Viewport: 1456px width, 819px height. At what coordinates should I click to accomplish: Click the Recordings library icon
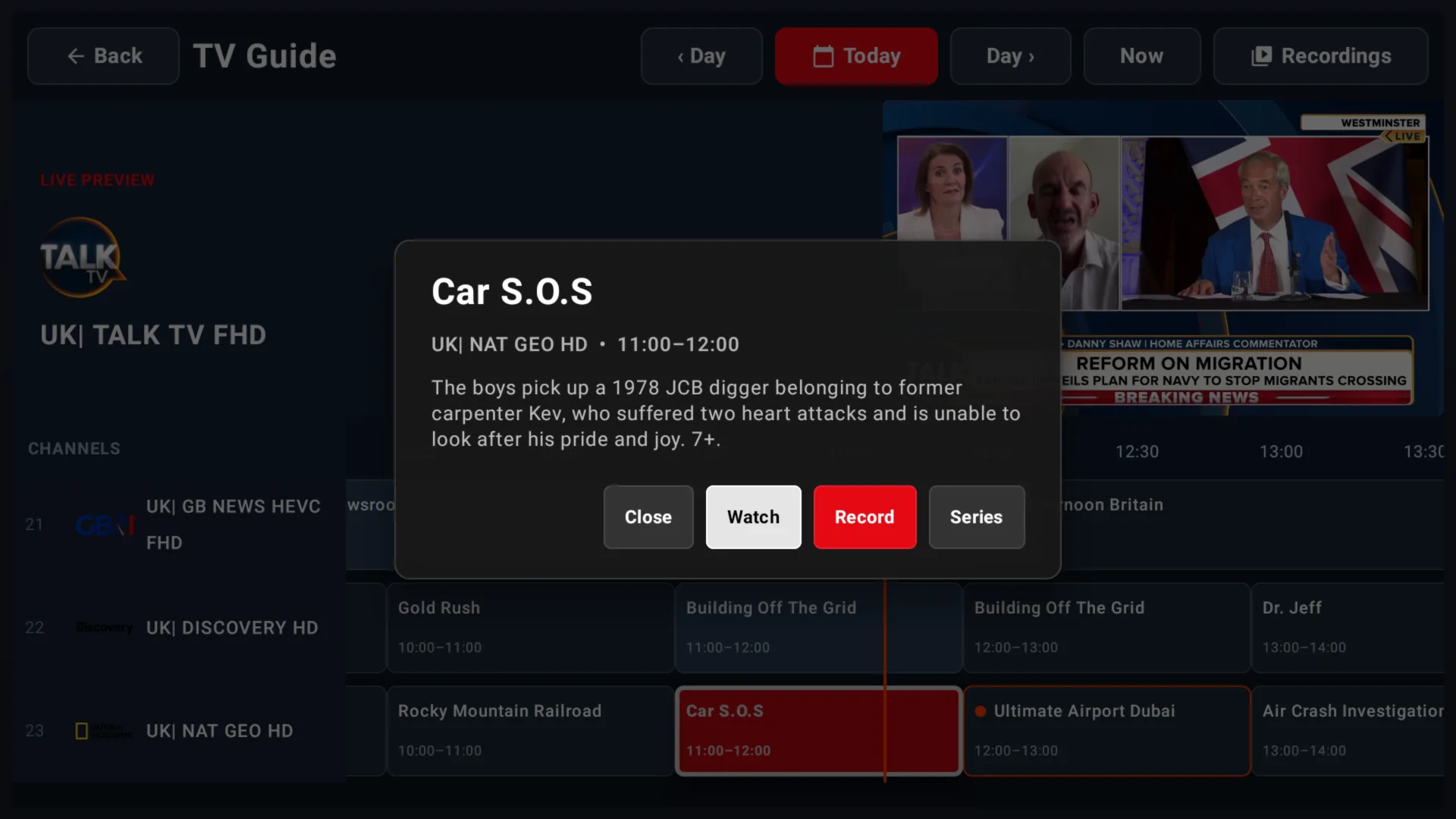point(1261,56)
